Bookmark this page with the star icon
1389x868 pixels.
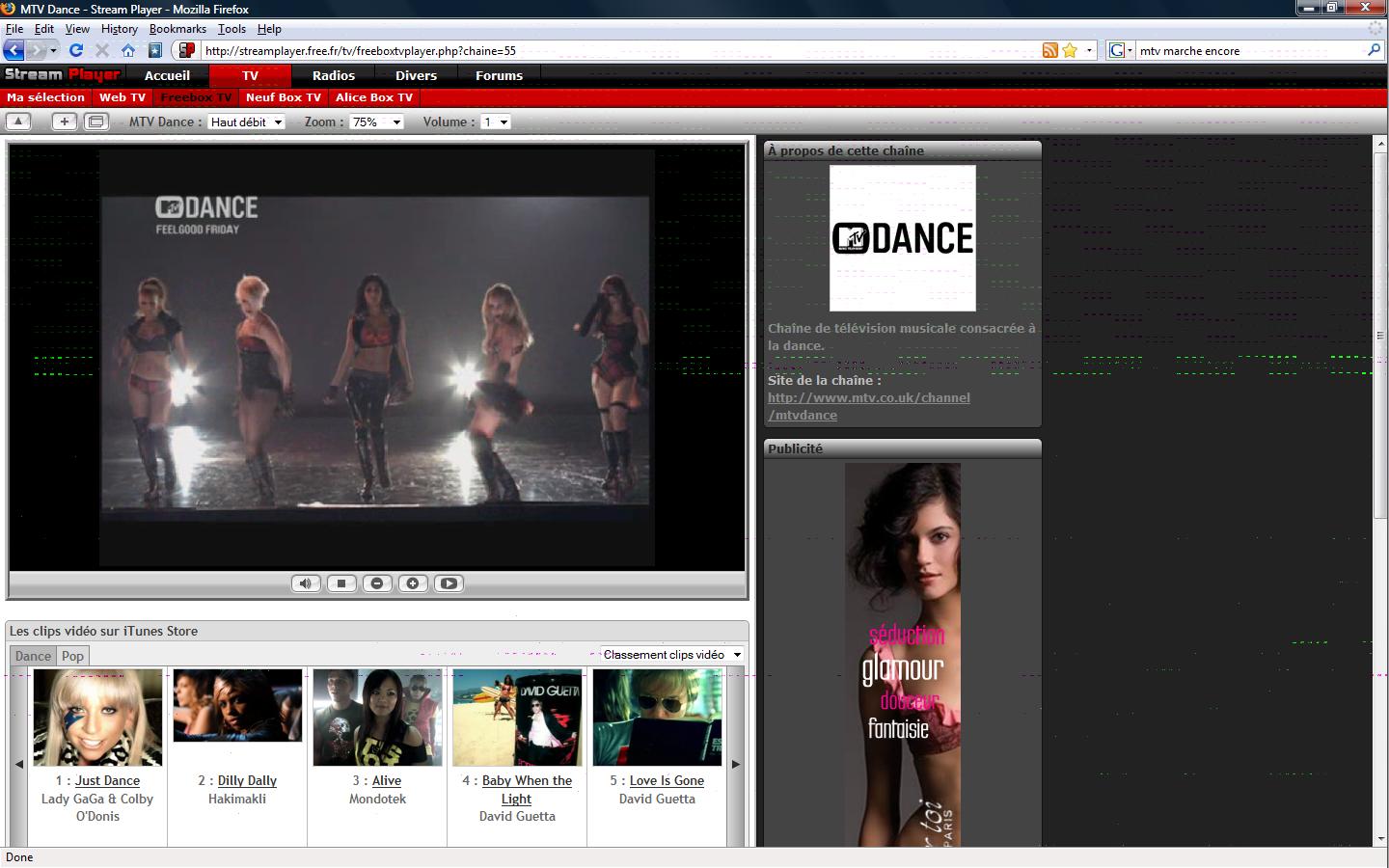click(x=1070, y=50)
